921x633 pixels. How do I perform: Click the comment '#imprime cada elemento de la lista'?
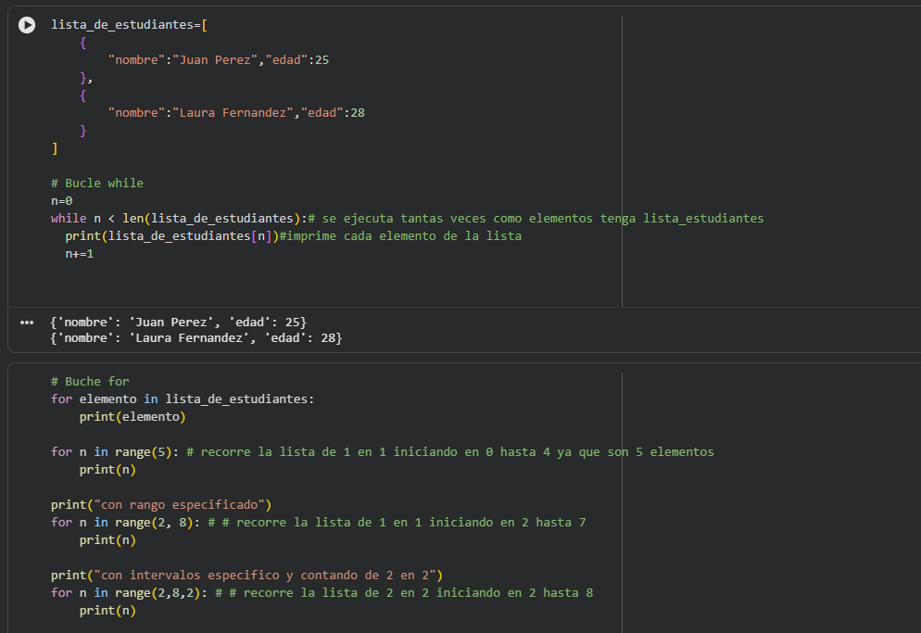click(x=401, y=236)
